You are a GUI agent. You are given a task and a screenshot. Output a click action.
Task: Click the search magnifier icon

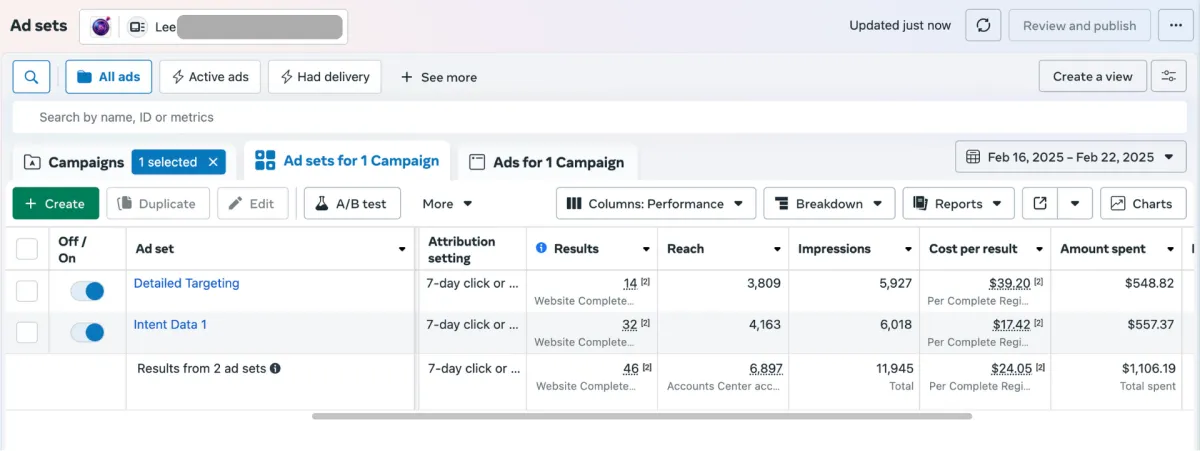click(x=32, y=77)
